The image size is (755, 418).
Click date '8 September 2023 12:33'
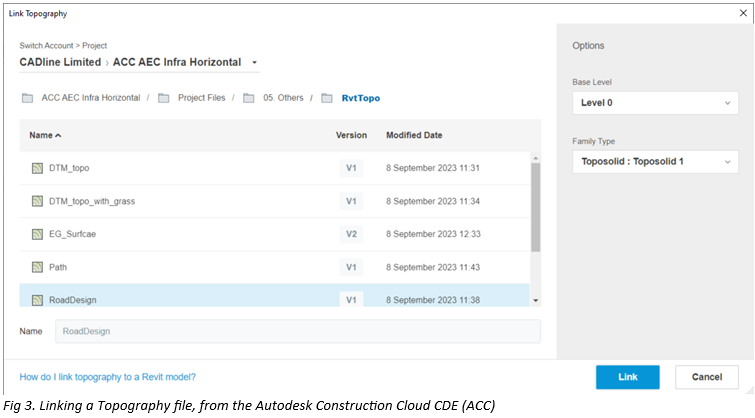(x=433, y=234)
